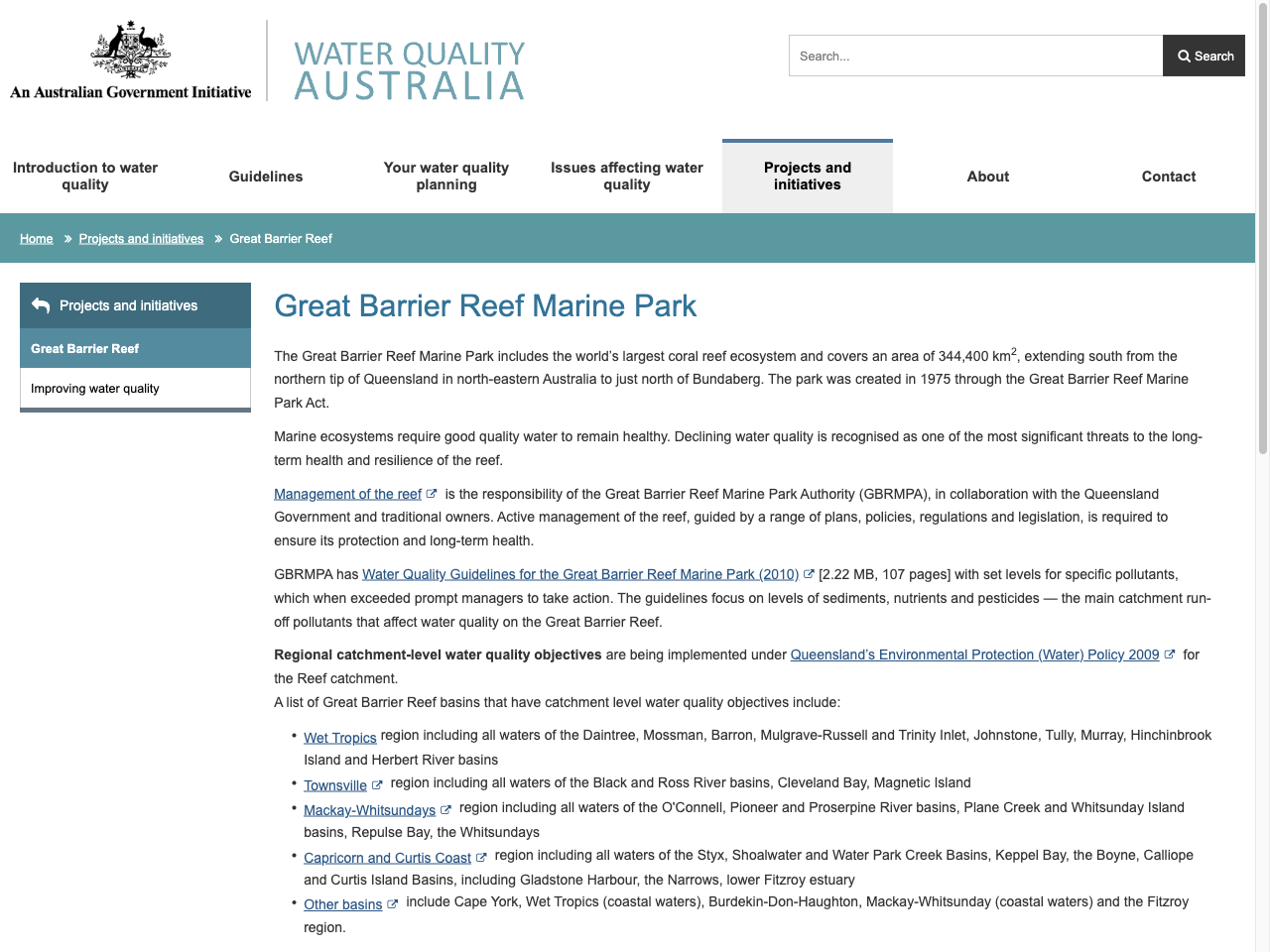Open the Other basins link
The height and width of the screenshot is (952, 1270).
click(x=342, y=904)
